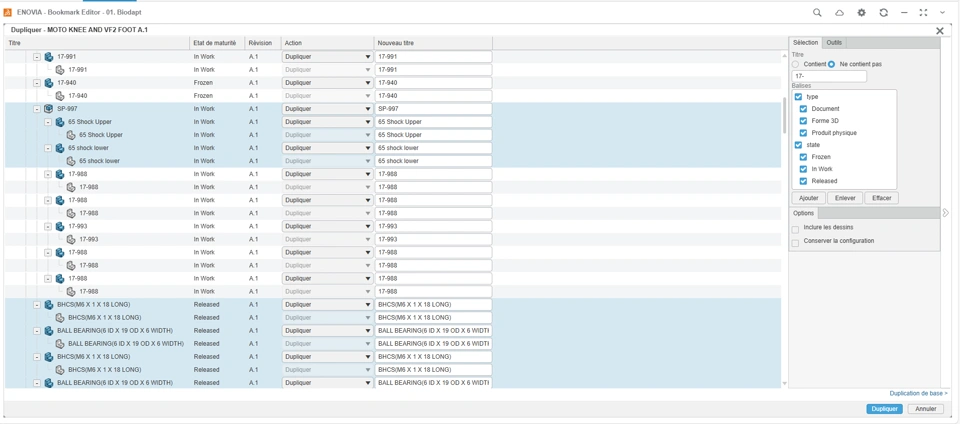Viewport: 960px width, 424px height.
Task: Click the Effacer button
Action: [x=882, y=198]
